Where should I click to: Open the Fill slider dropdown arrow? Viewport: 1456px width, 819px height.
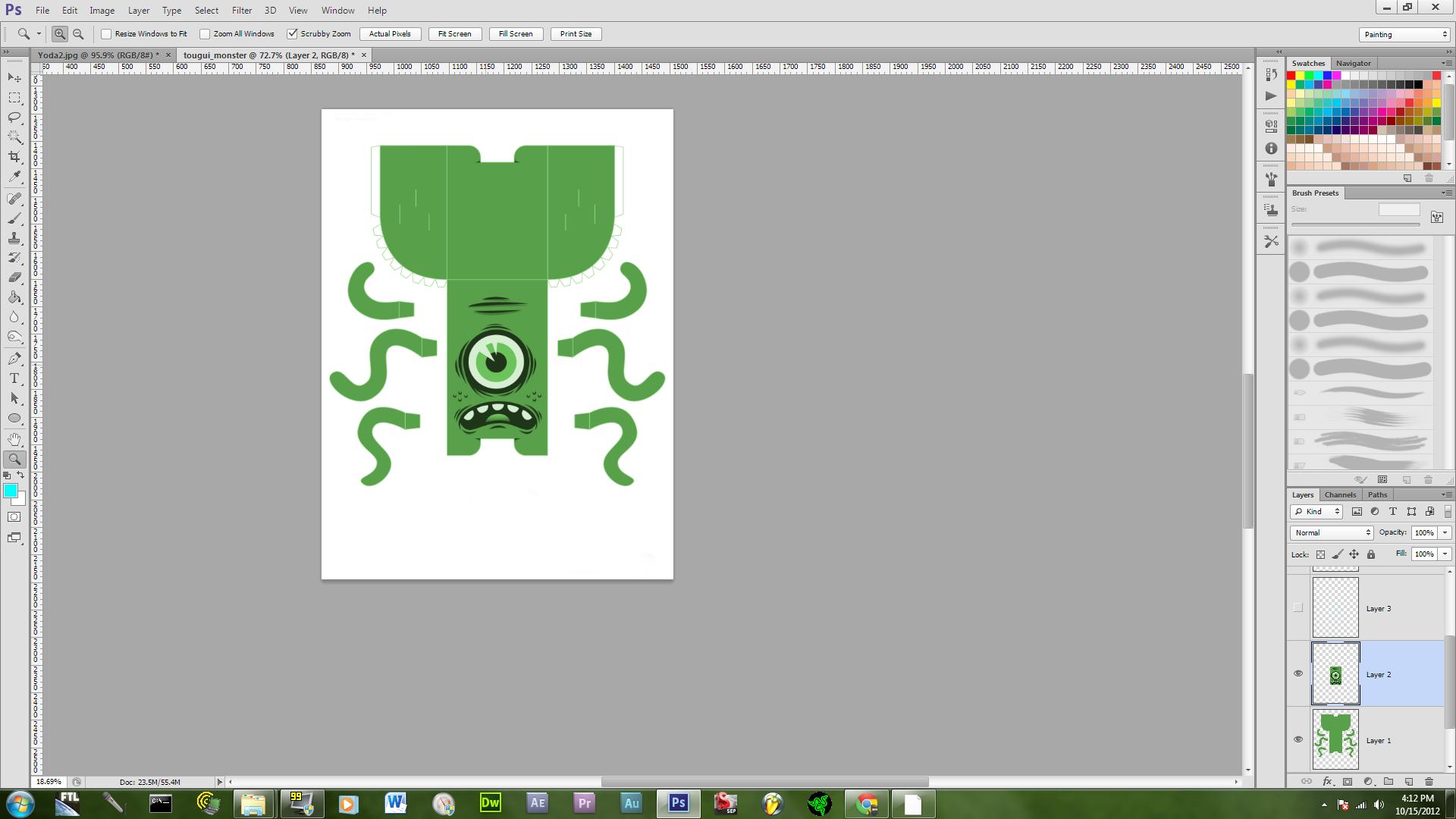tap(1445, 554)
